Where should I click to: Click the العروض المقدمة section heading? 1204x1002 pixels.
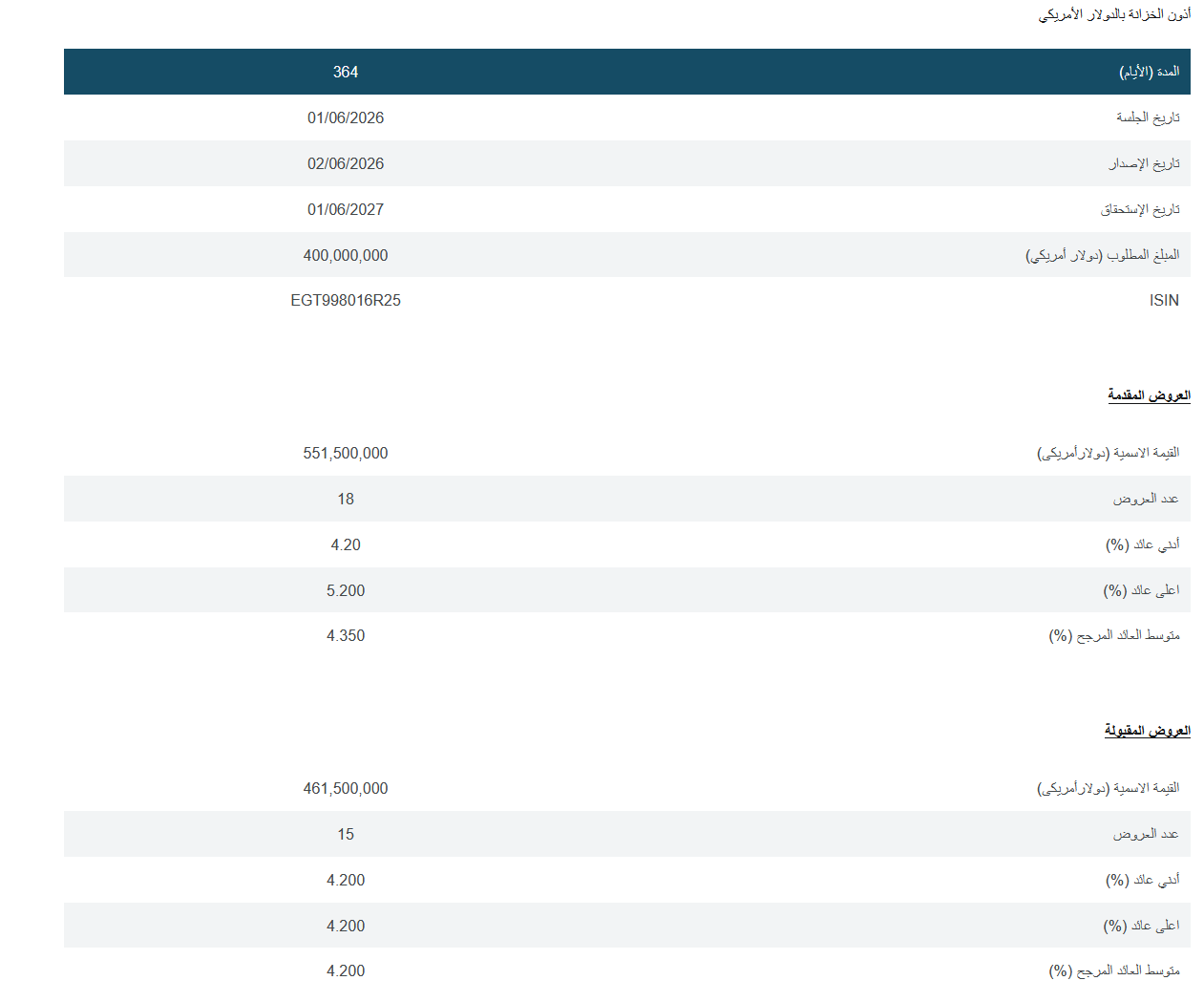tap(1149, 394)
